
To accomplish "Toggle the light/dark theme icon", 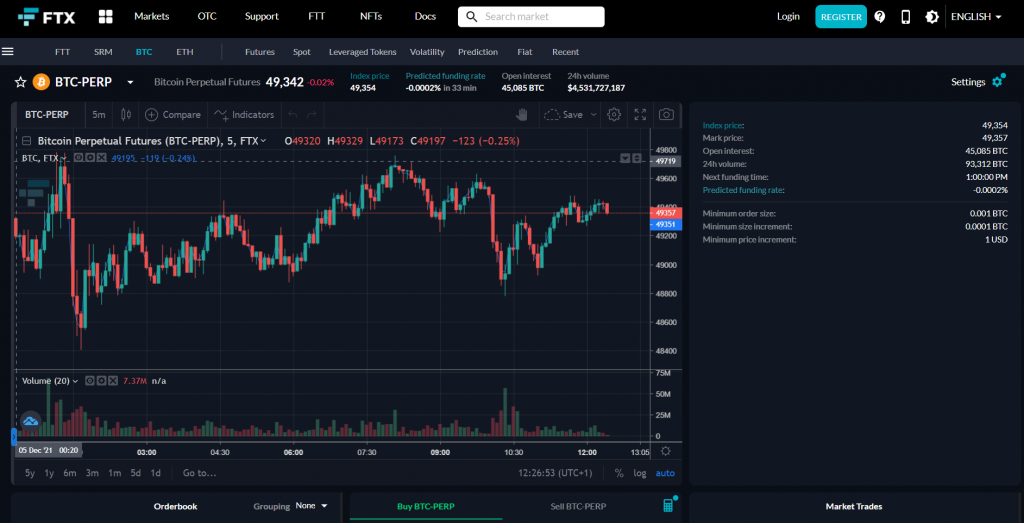I will [x=932, y=16].
